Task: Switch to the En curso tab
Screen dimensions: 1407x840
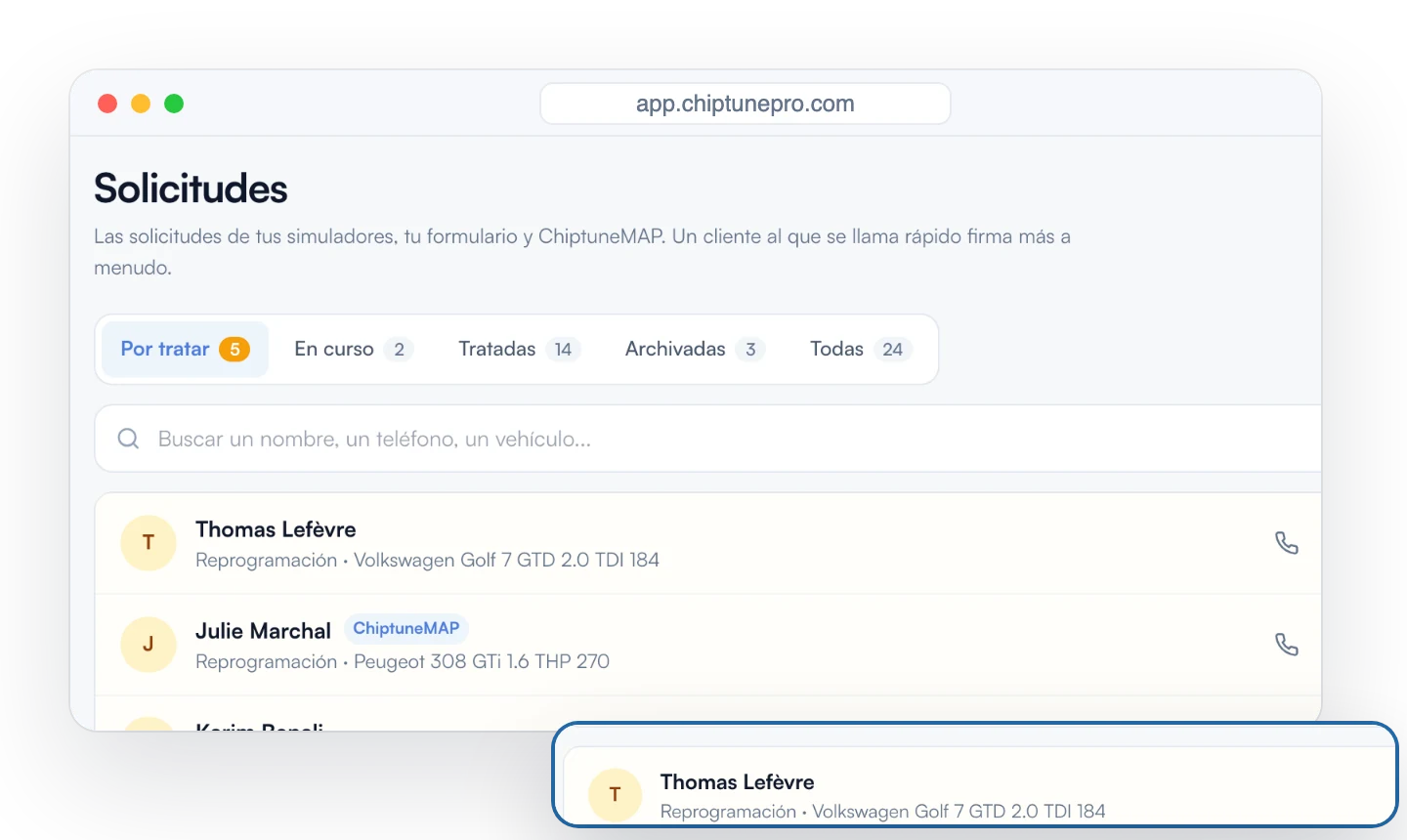Action: coord(354,349)
